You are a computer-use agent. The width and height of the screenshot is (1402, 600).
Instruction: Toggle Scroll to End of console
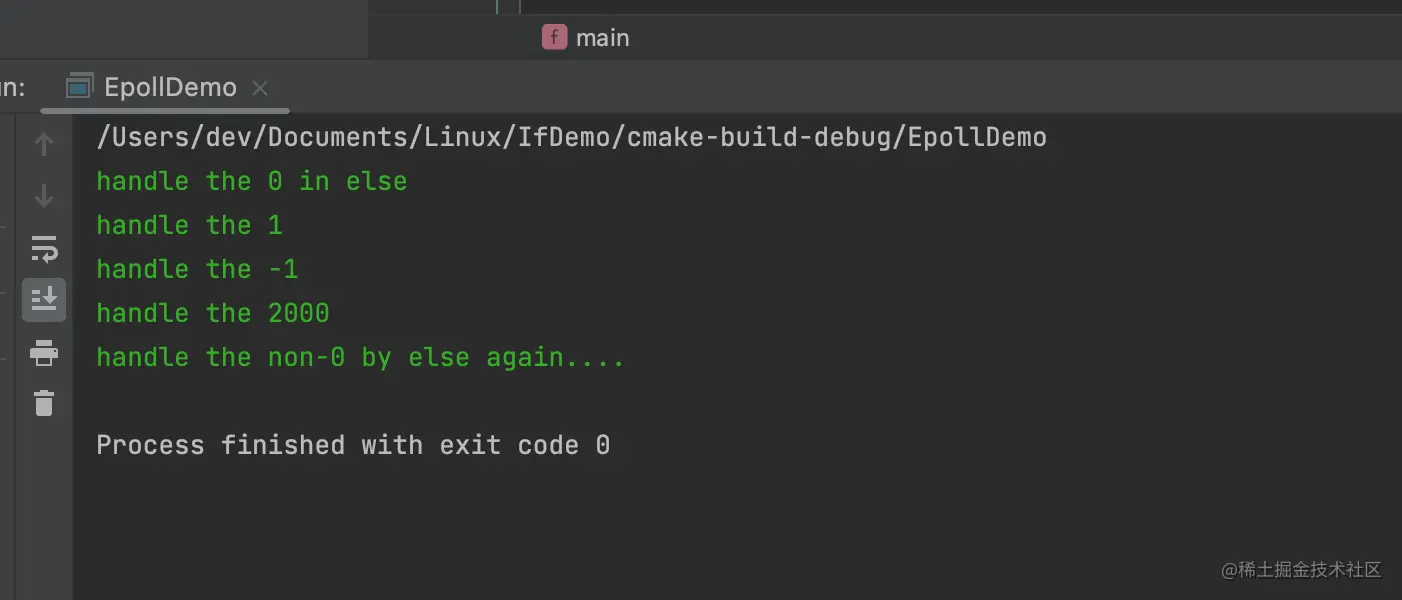(x=44, y=299)
